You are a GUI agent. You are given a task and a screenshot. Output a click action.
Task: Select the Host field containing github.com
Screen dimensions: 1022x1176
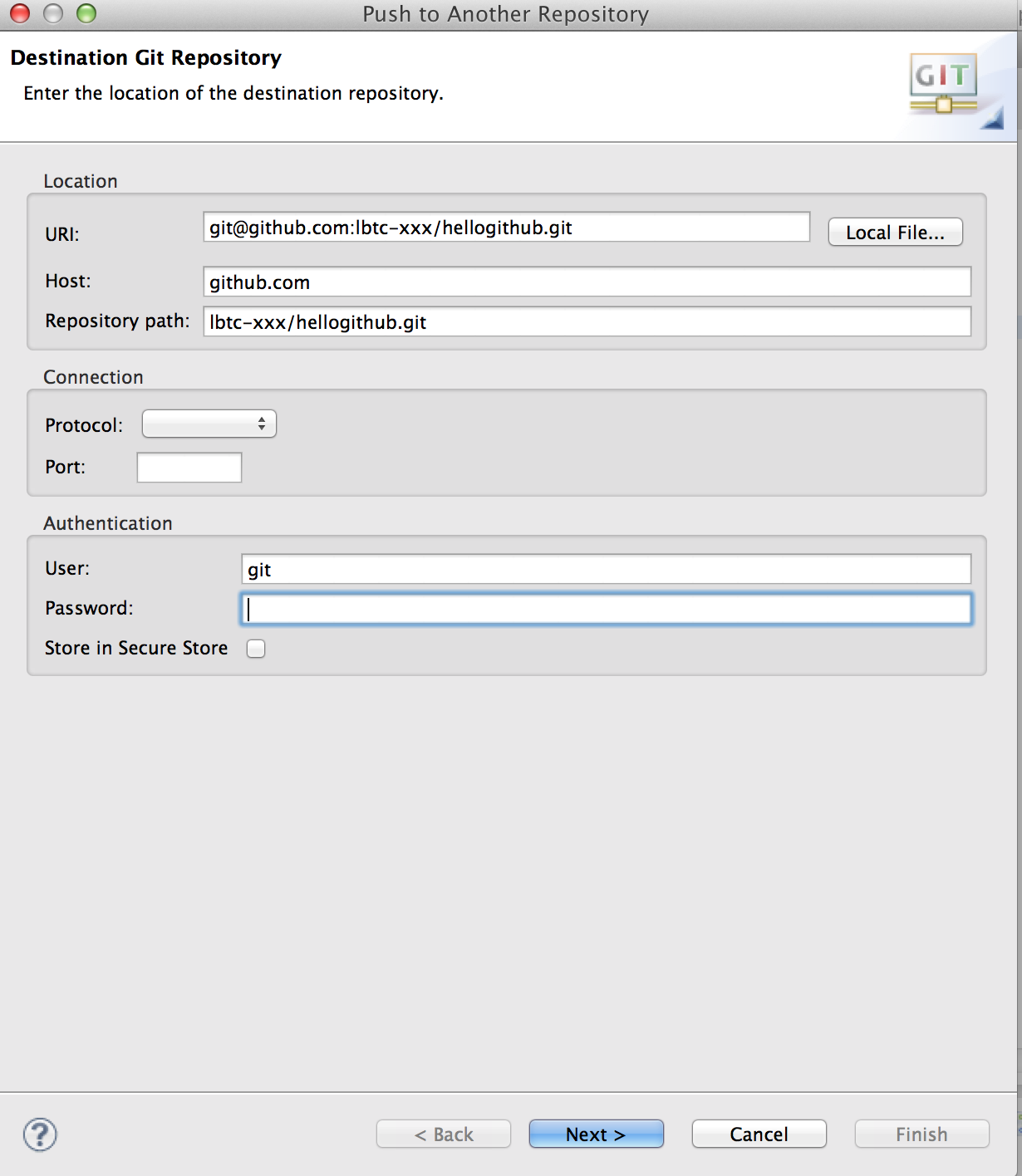(x=587, y=282)
